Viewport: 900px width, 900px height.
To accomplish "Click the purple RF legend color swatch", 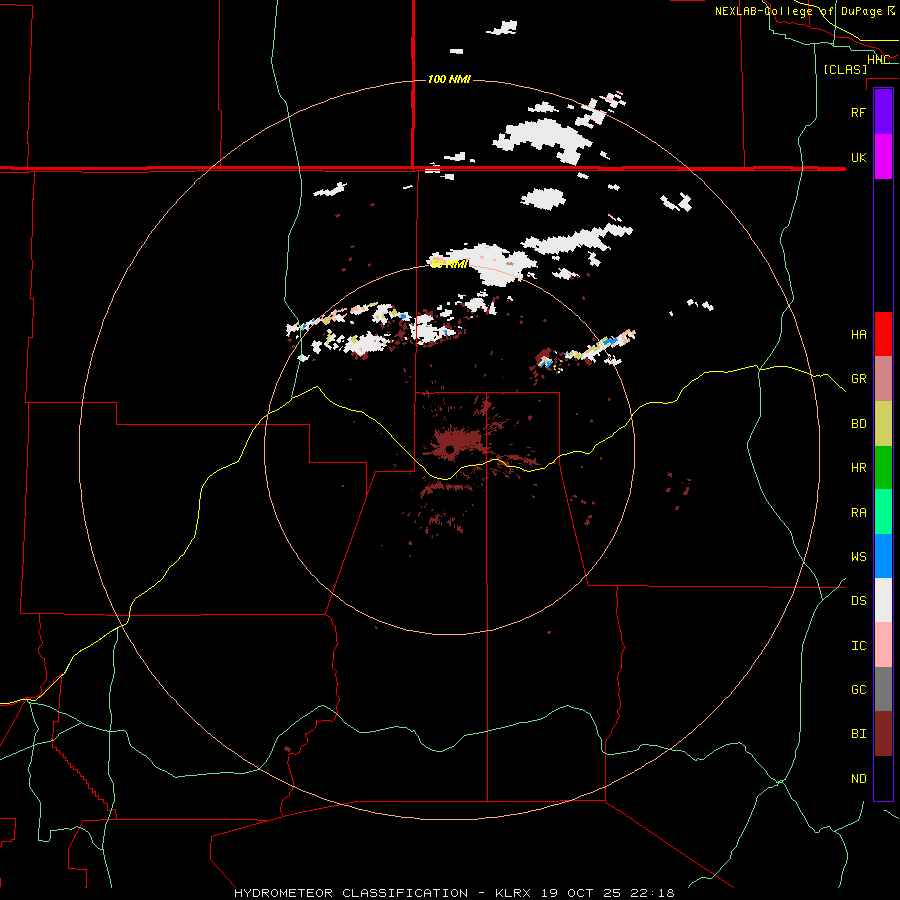I will [883, 112].
